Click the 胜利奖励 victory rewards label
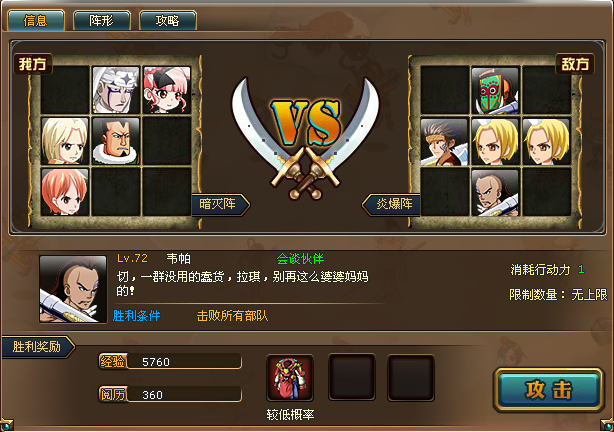This screenshot has width=614, height=432. tap(38, 347)
